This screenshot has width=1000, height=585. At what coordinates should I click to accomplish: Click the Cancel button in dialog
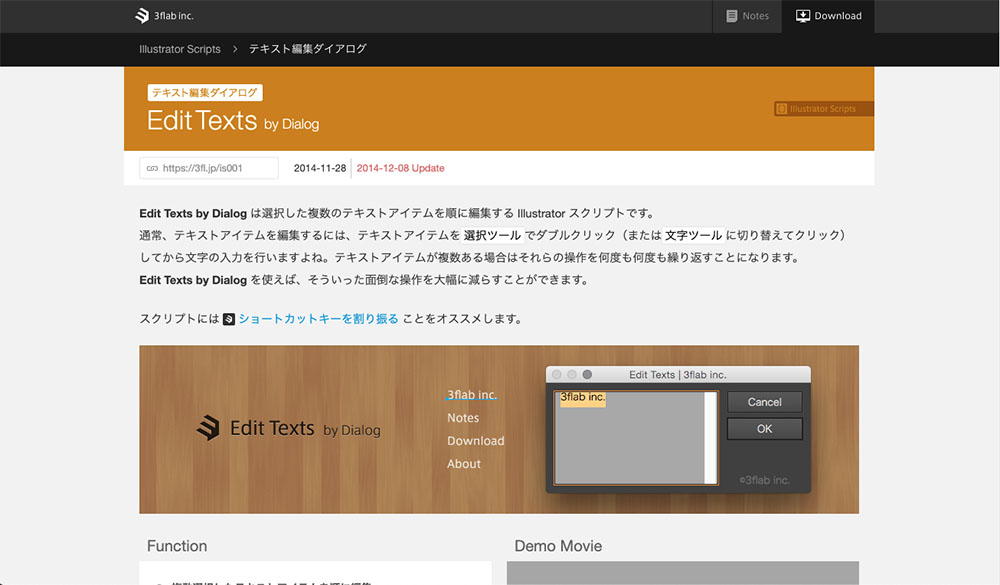765,402
